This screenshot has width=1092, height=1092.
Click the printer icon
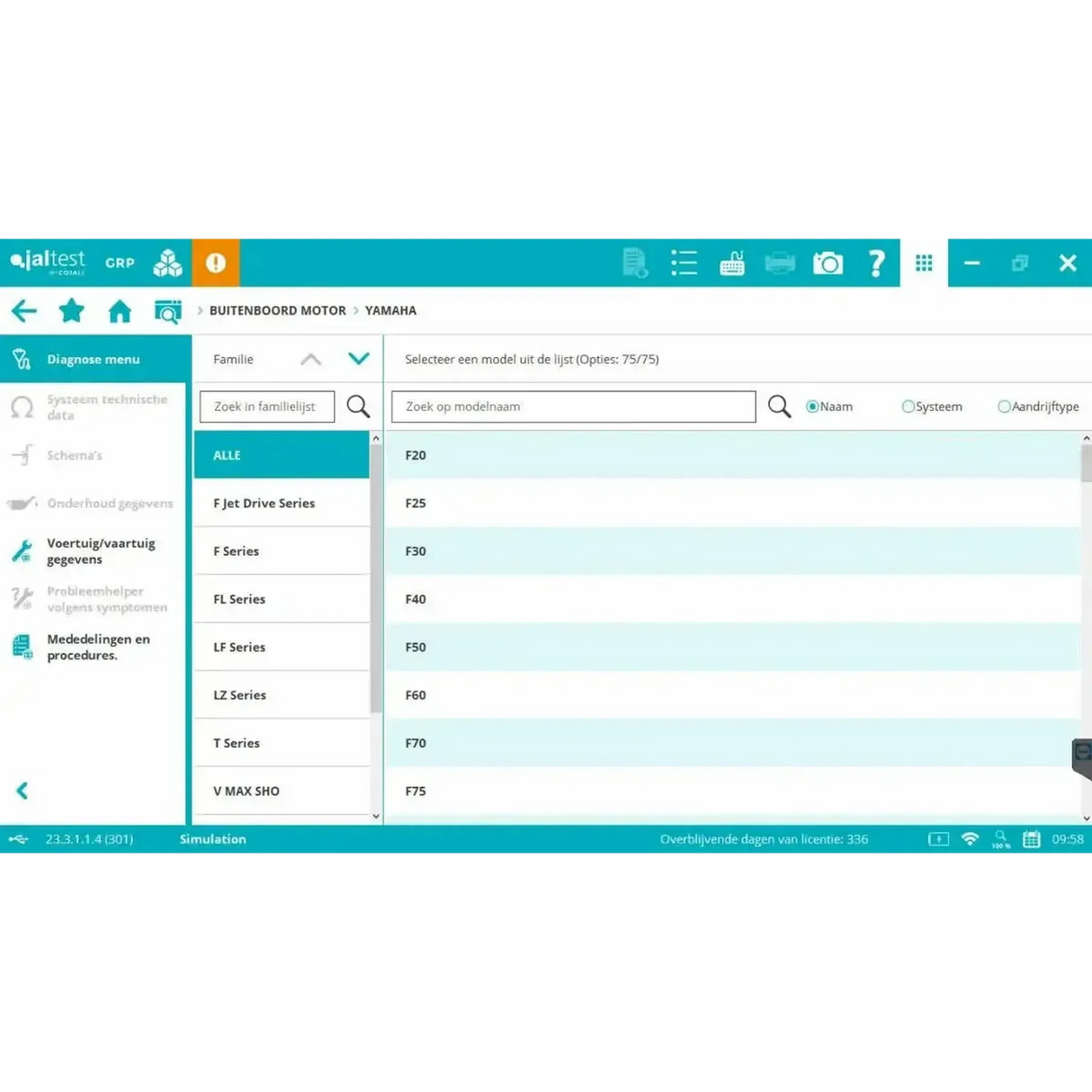coord(780,263)
